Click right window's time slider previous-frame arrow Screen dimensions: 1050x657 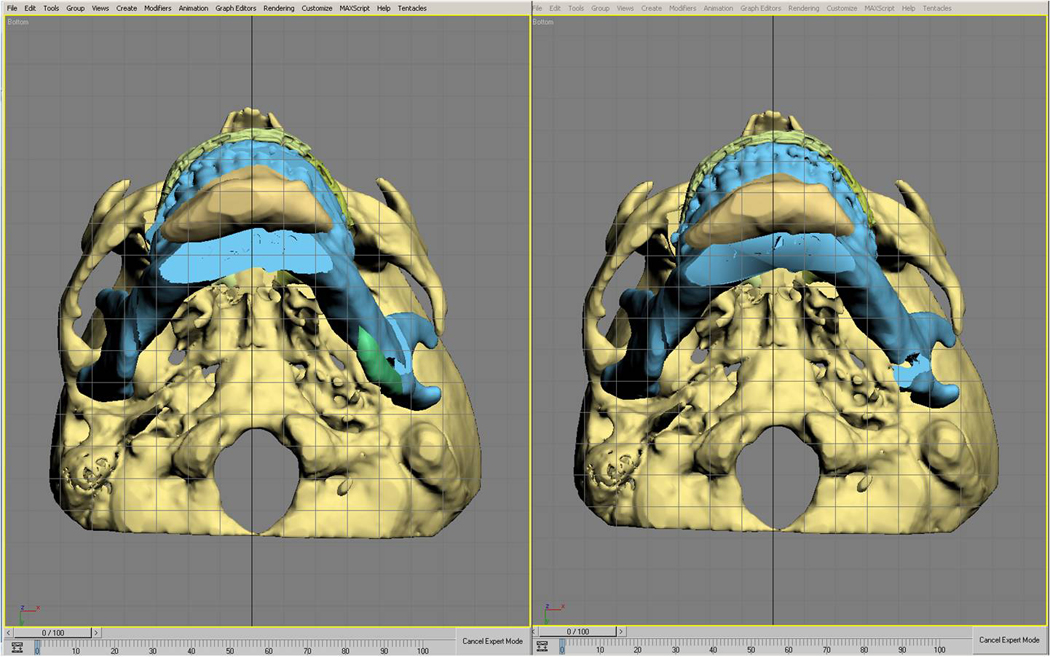click(537, 632)
